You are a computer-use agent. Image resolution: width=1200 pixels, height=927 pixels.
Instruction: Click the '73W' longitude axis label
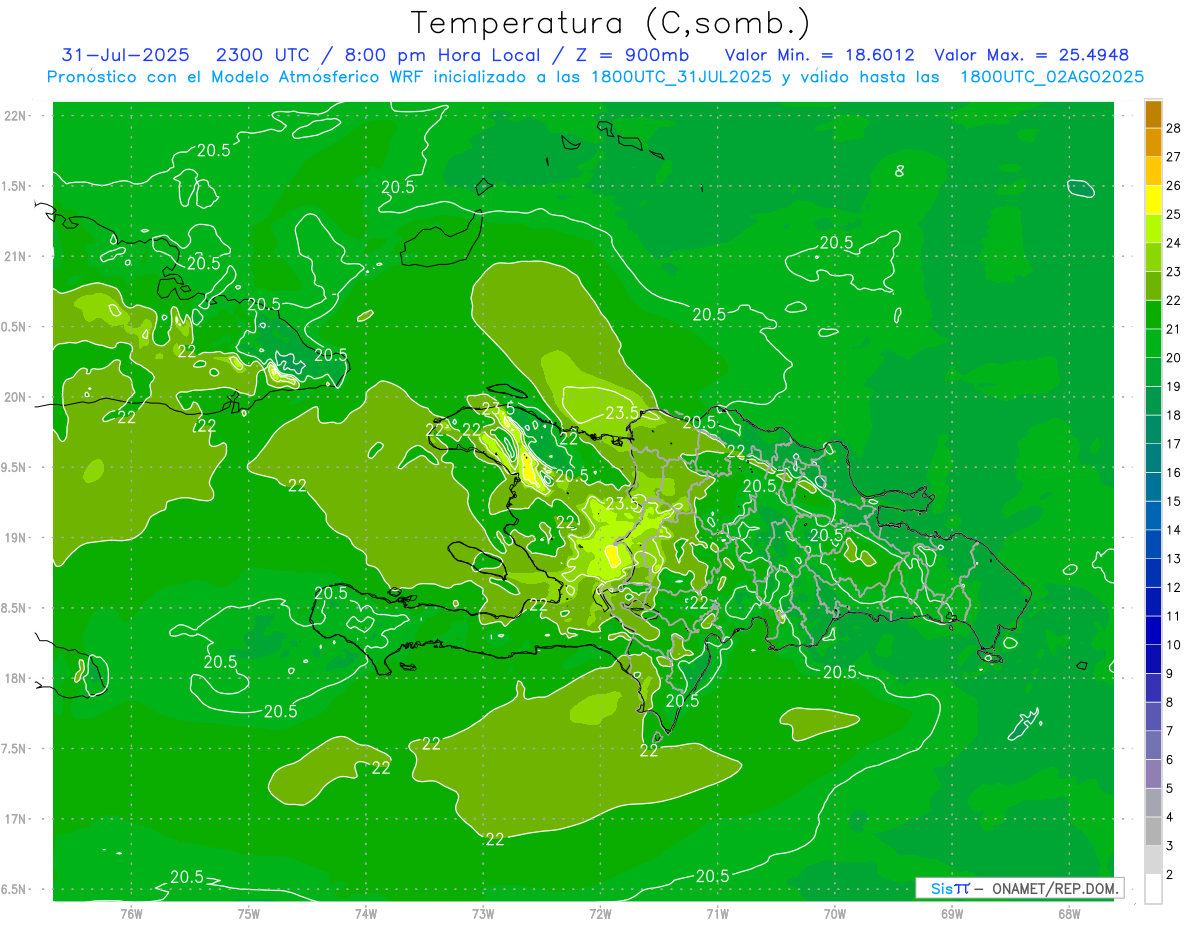(x=483, y=914)
